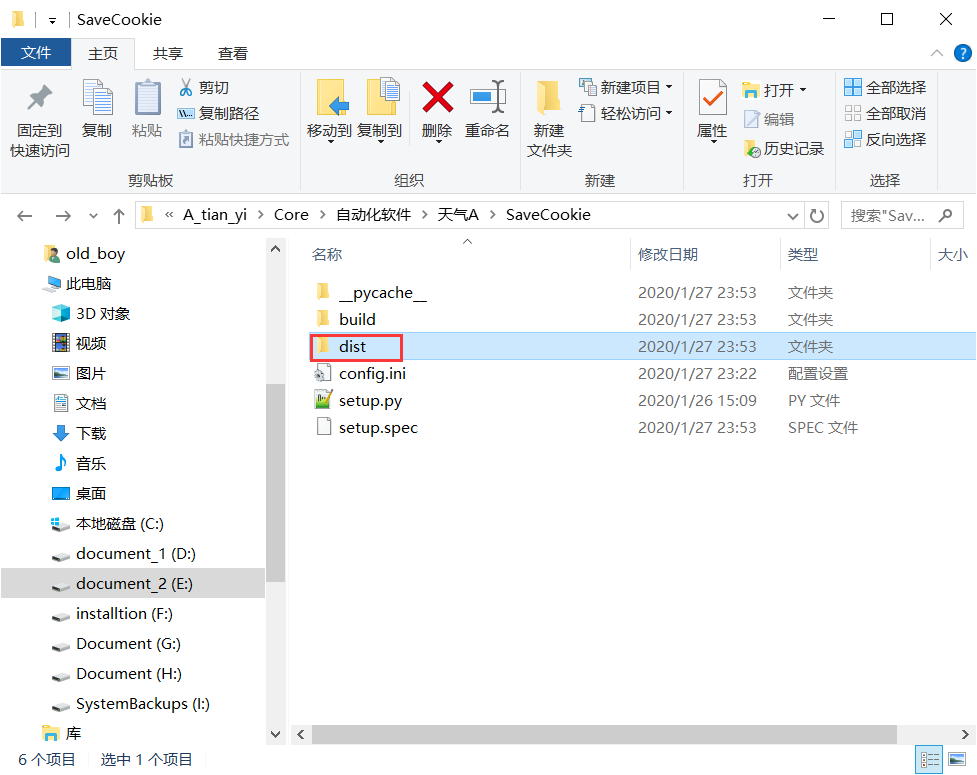
Task: Click the 天气A breadcrumb segment
Action: pyautogui.click(x=457, y=215)
